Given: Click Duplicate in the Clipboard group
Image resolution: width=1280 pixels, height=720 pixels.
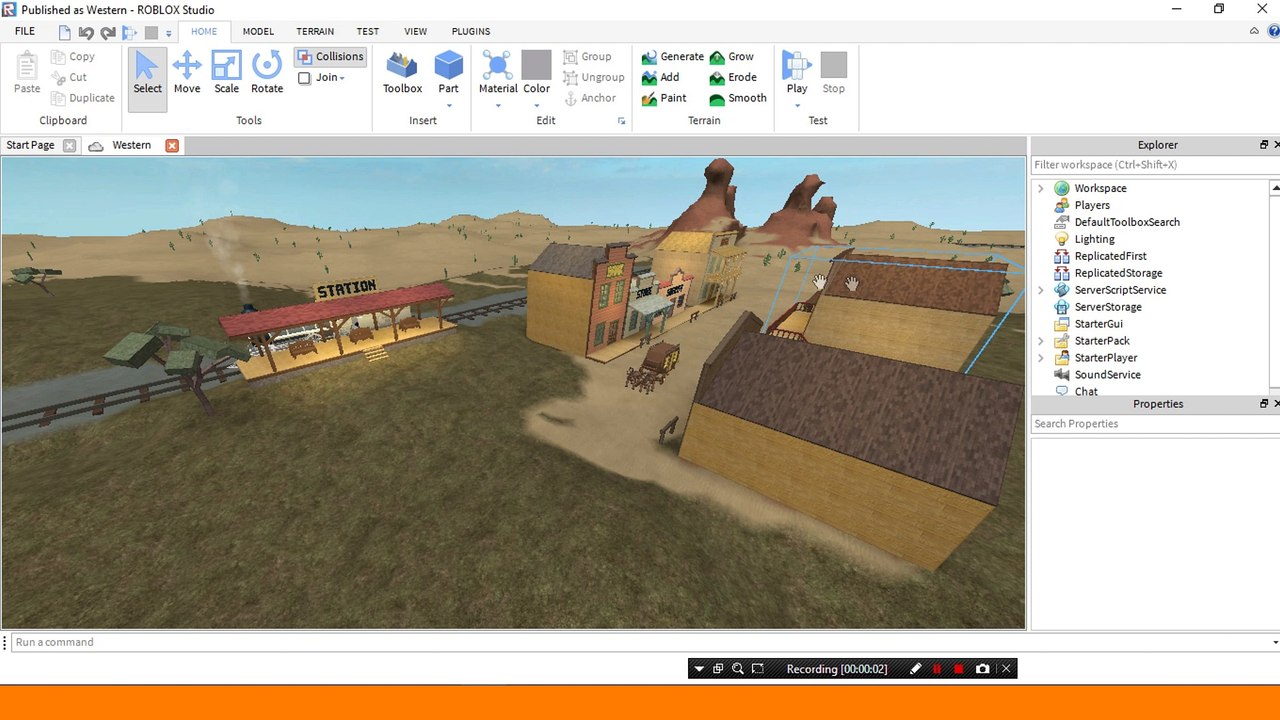Looking at the screenshot, I should coord(83,98).
